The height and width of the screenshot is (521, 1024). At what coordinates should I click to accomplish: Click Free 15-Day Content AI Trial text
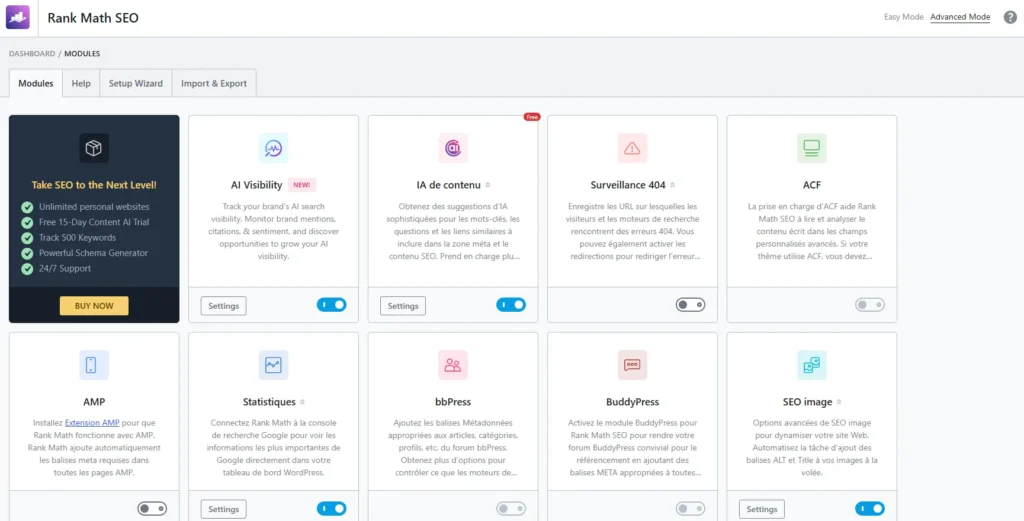pyautogui.click(x=94, y=223)
